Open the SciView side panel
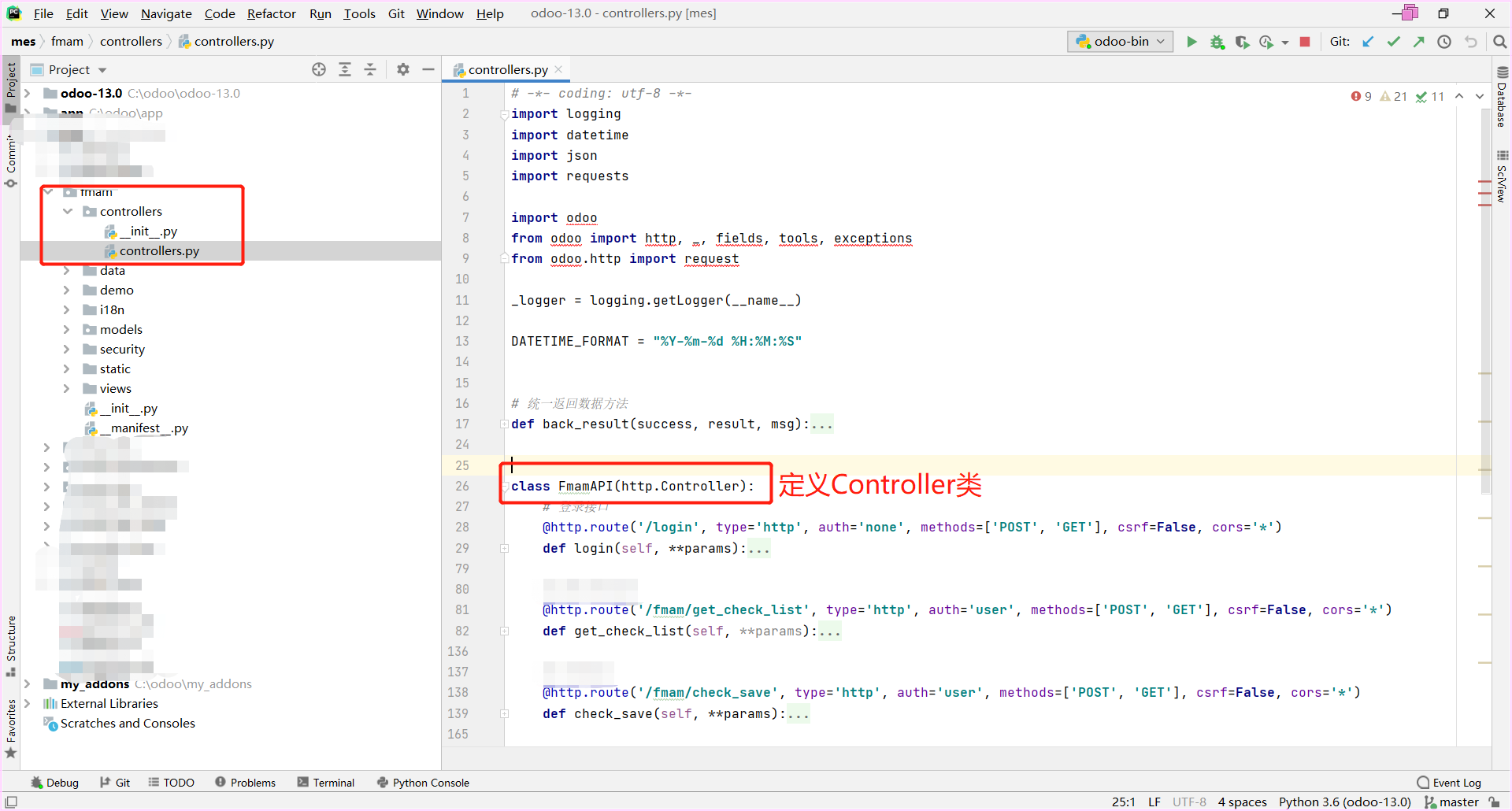1512x811 pixels. tap(1502, 176)
